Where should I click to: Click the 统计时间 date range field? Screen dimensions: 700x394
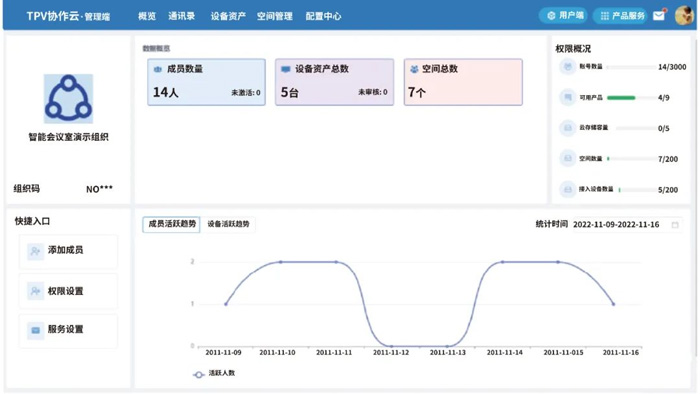pyautogui.click(x=627, y=224)
